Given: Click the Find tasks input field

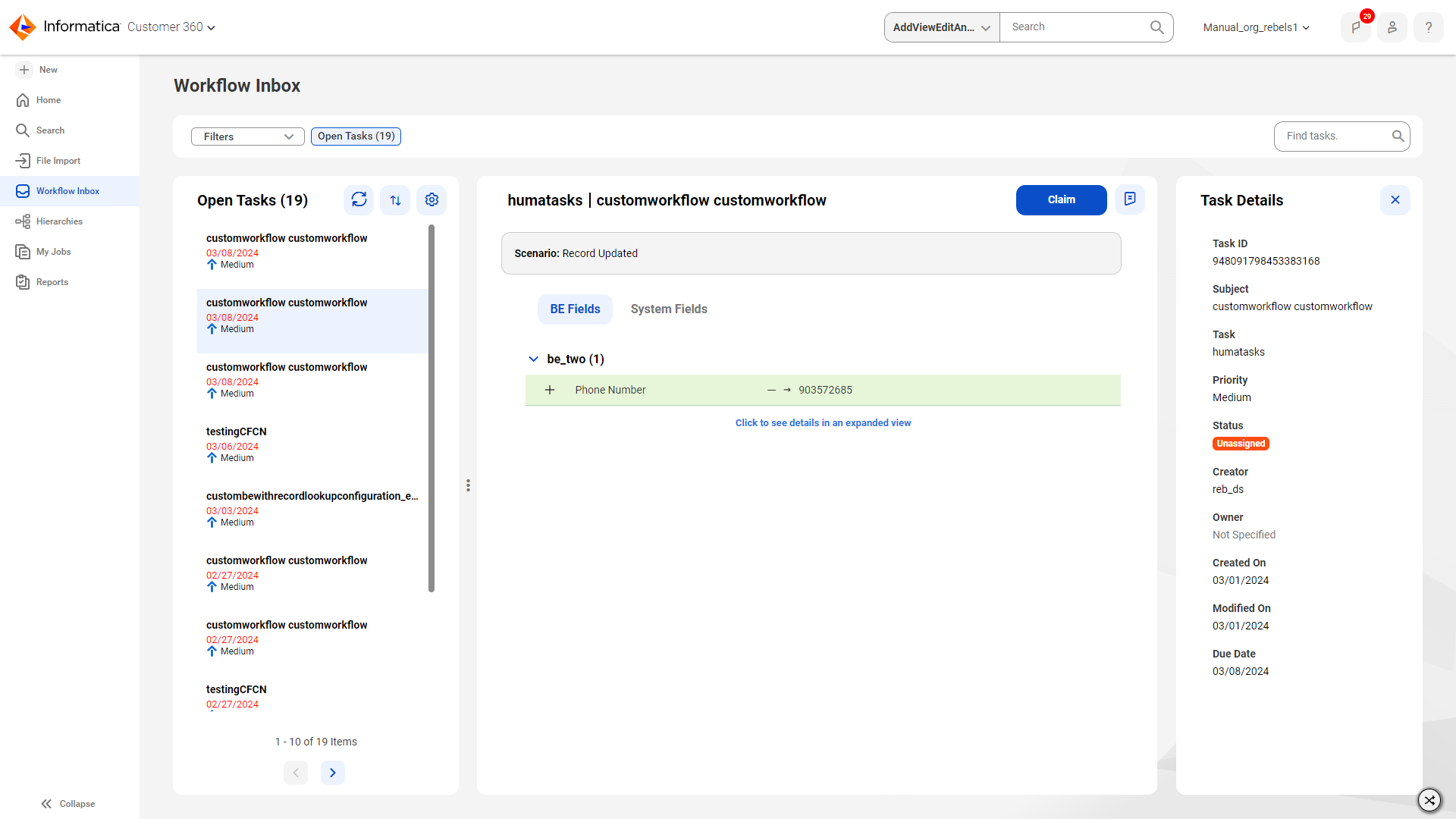Looking at the screenshot, I should coord(1335,136).
